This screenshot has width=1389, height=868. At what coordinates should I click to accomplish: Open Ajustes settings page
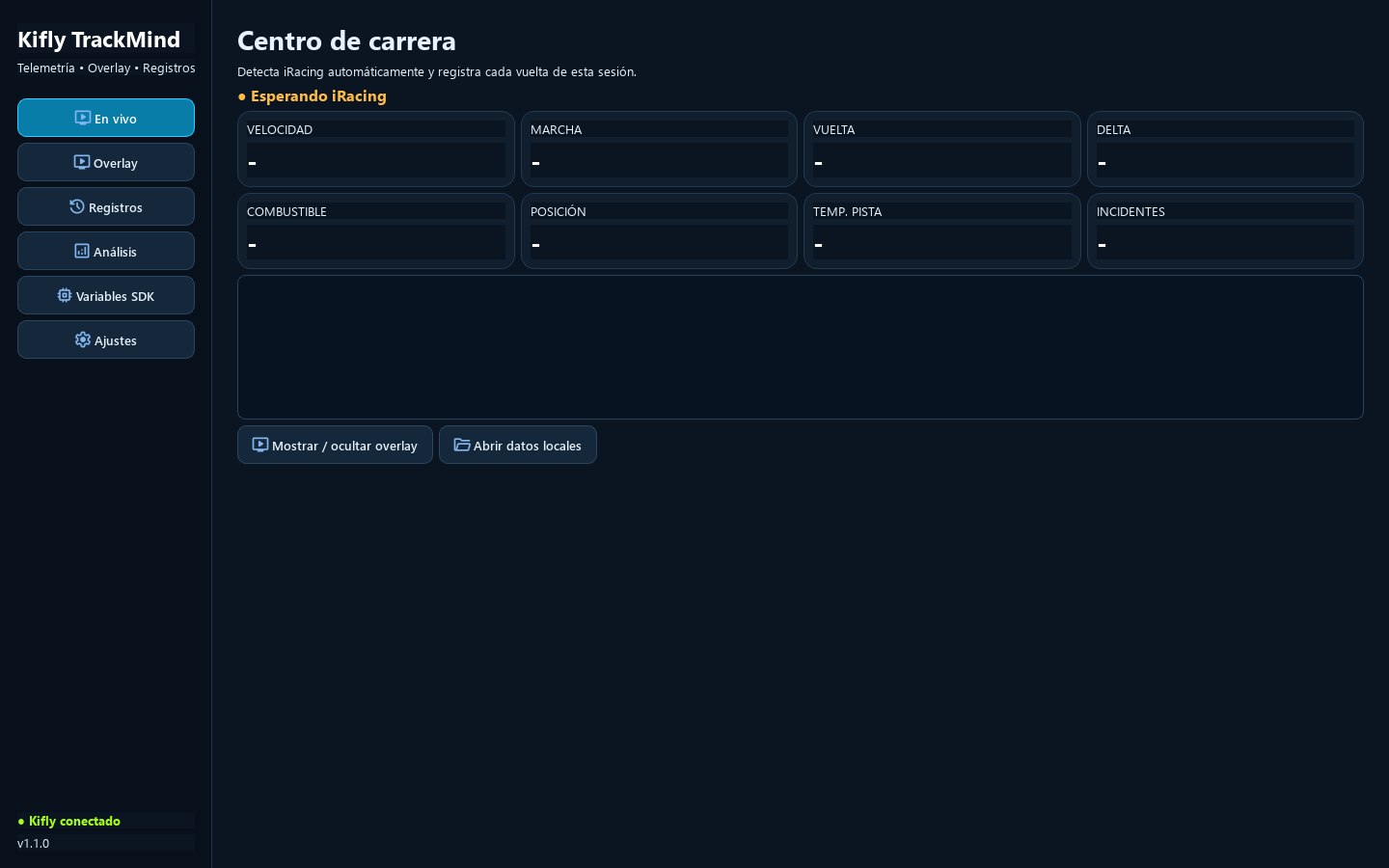106,339
